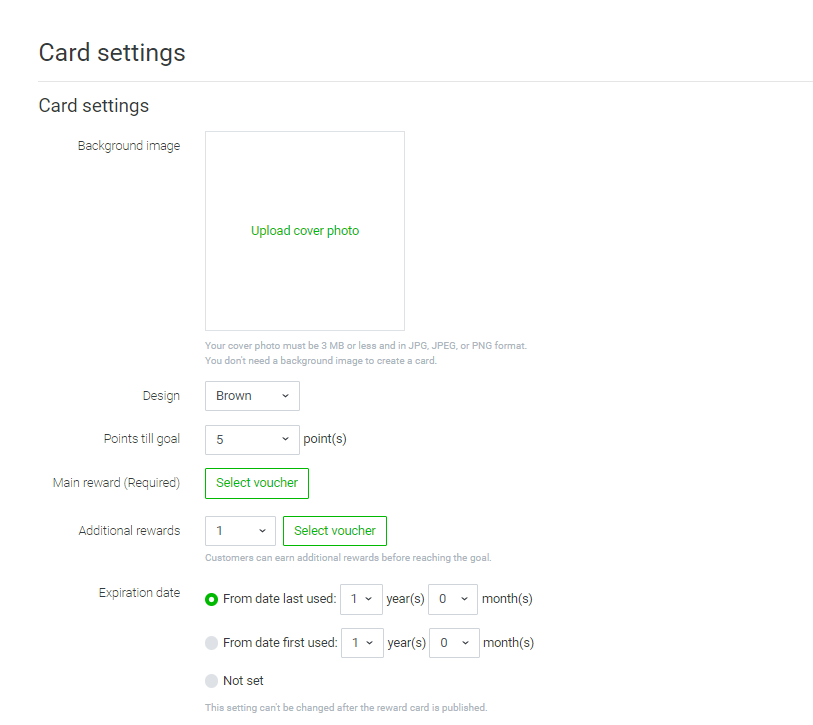Click the 'Upload cover photo' link
This screenshot has width=813, height=725.
(x=305, y=230)
